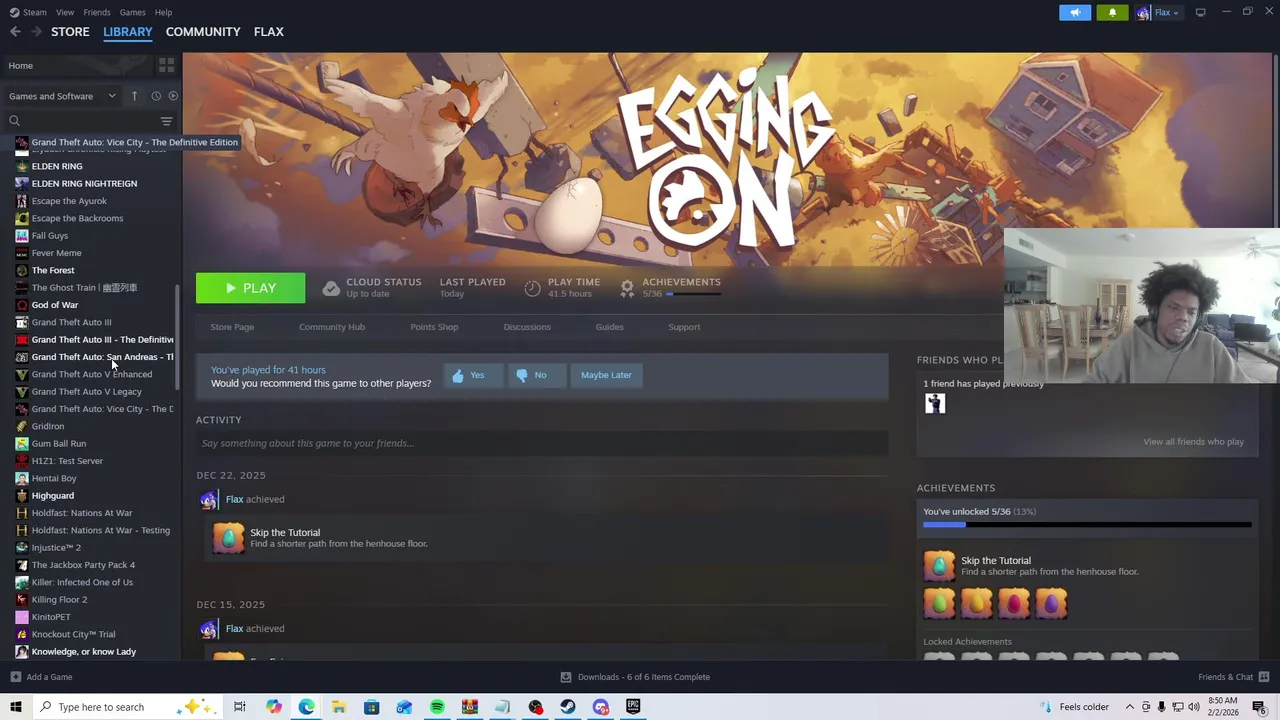Open the Help menu
The height and width of the screenshot is (720, 1280).
(x=163, y=12)
